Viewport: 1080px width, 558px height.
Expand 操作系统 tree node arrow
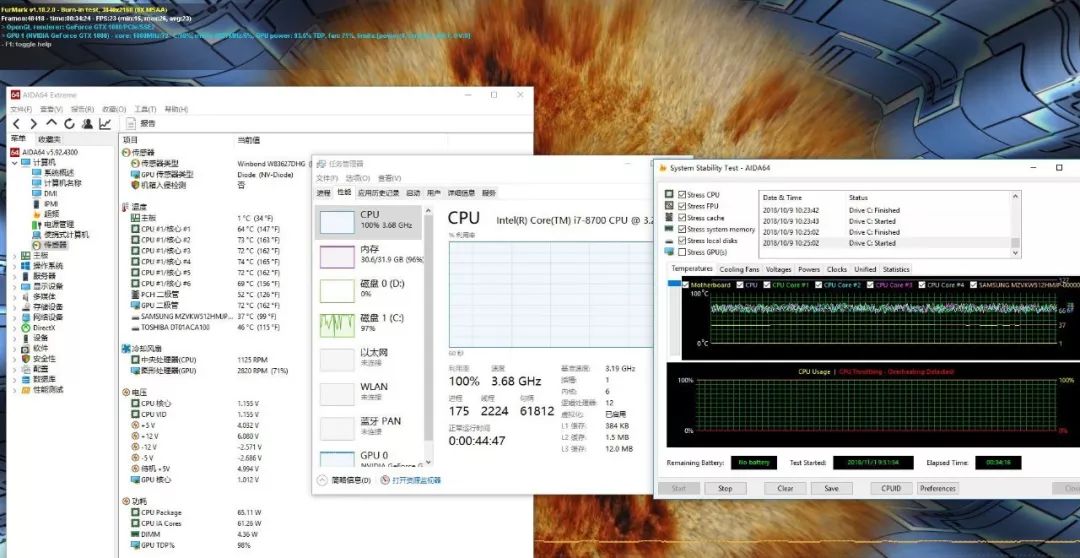coord(15,266)
